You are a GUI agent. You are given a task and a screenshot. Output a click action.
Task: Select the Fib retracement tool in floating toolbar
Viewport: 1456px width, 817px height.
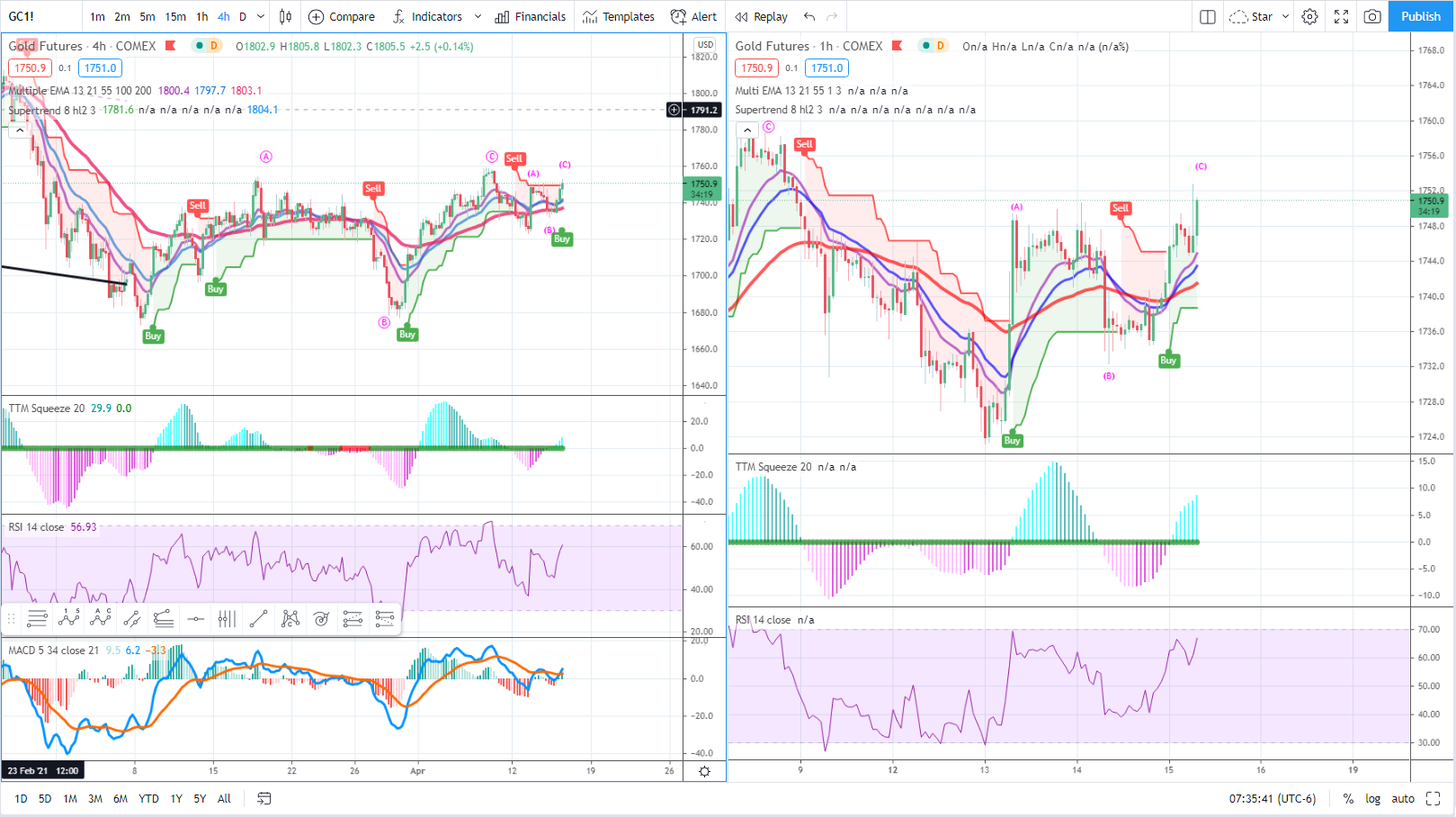point(37,618)
